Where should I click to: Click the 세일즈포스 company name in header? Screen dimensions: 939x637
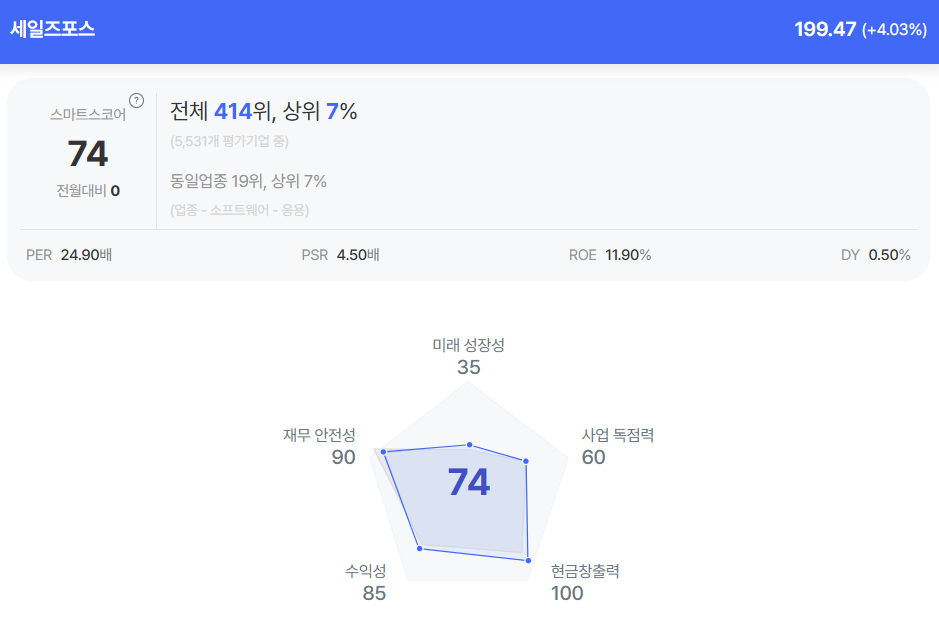52,29
